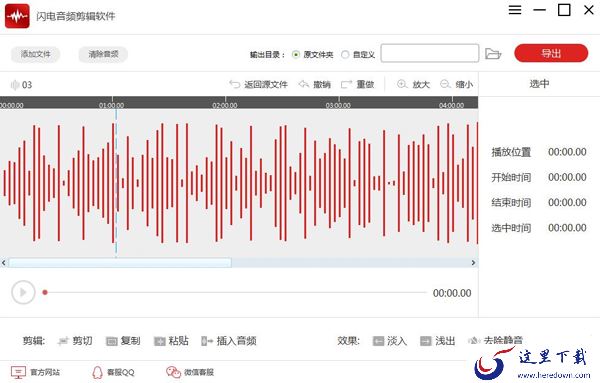600x383 pixels.
Task: Click the playback progress track line
Action: point(235,293)
